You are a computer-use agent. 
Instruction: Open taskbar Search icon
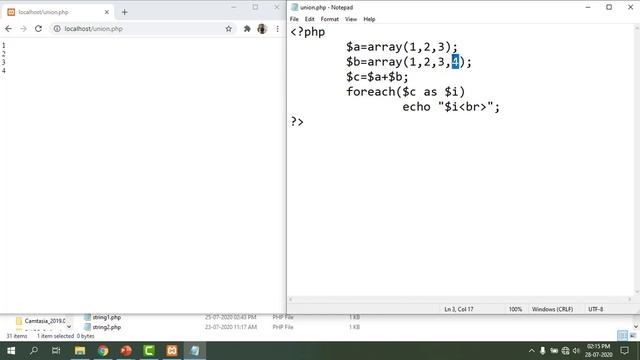click(34, 351)
